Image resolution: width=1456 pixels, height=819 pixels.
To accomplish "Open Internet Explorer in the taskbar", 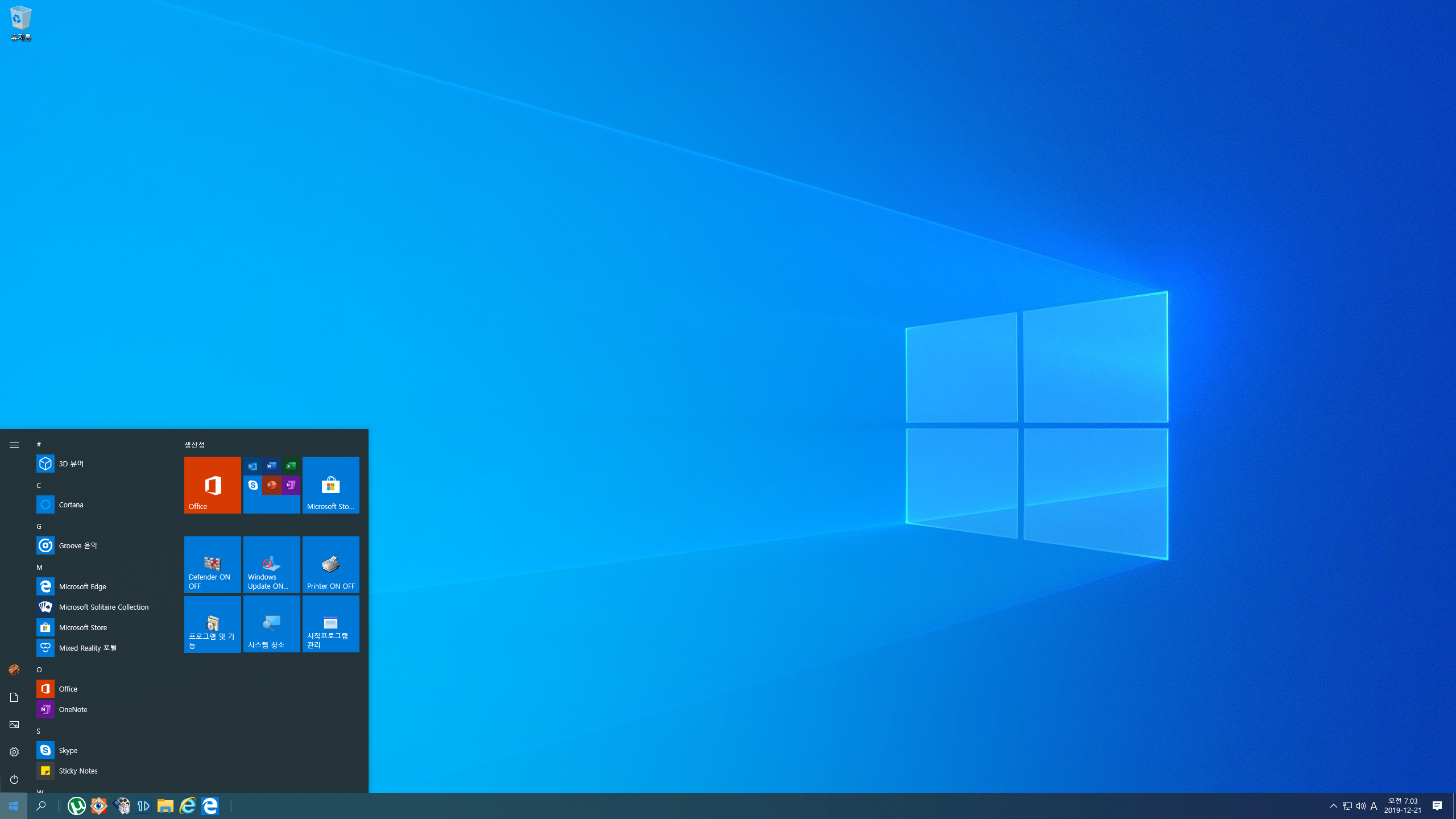I will pos(188,806).
